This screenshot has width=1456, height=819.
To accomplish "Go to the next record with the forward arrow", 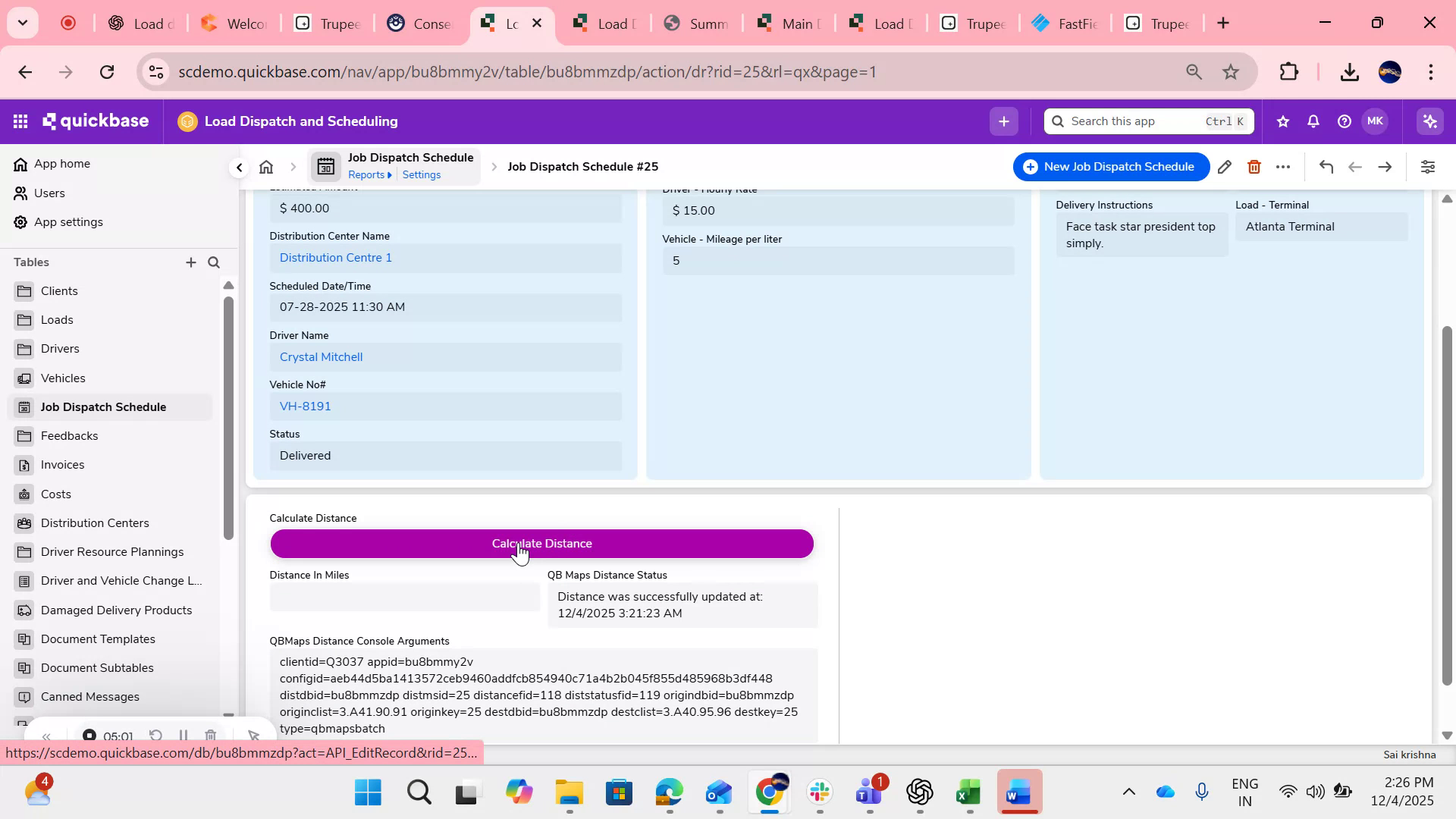I will click(x=1384, y=166).
